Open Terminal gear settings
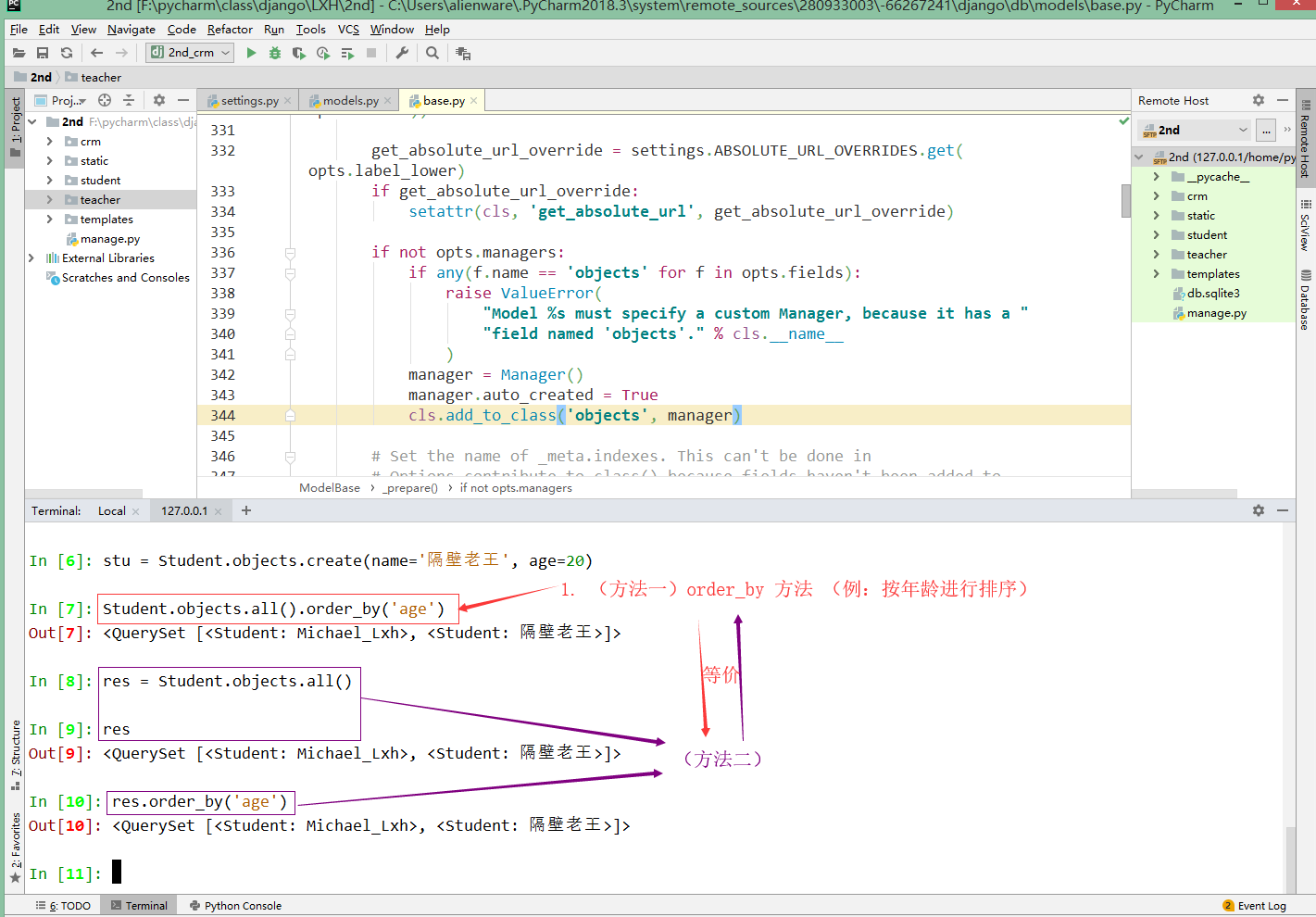This screenshot has width=1316, height=917. [x=1259, y=510]
